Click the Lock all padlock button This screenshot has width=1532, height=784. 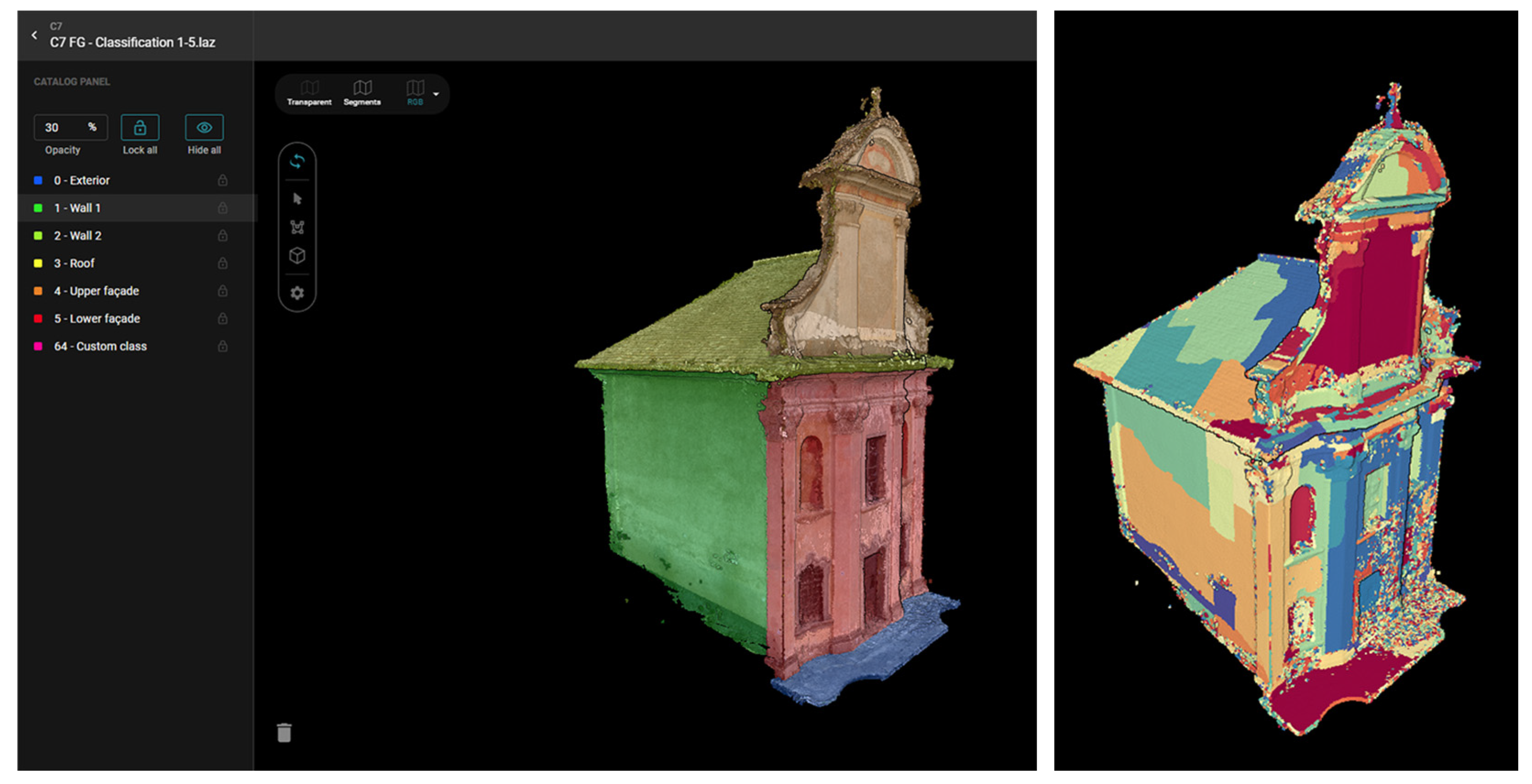(x=140, y=127)
